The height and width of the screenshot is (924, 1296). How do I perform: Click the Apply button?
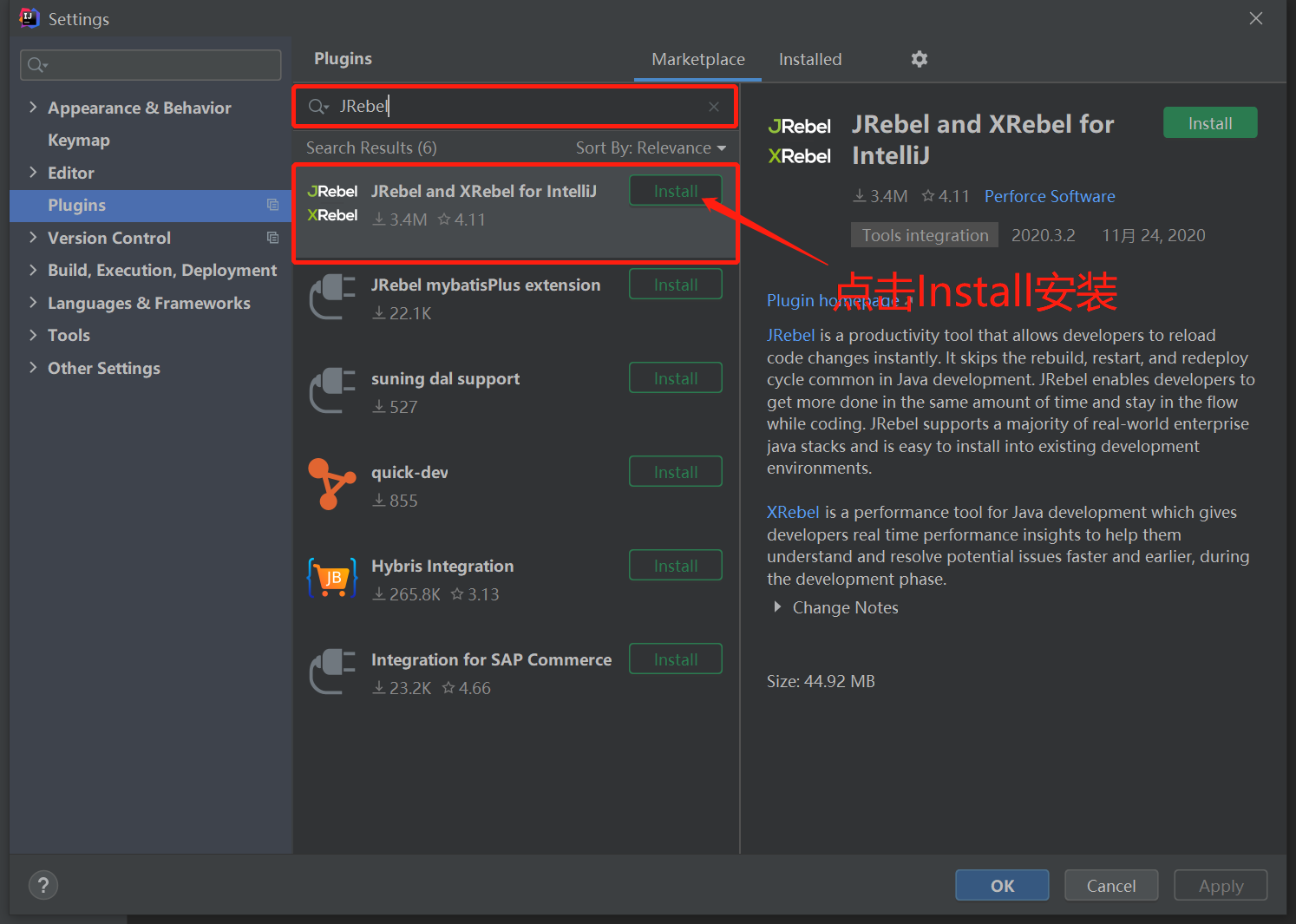1221,886
